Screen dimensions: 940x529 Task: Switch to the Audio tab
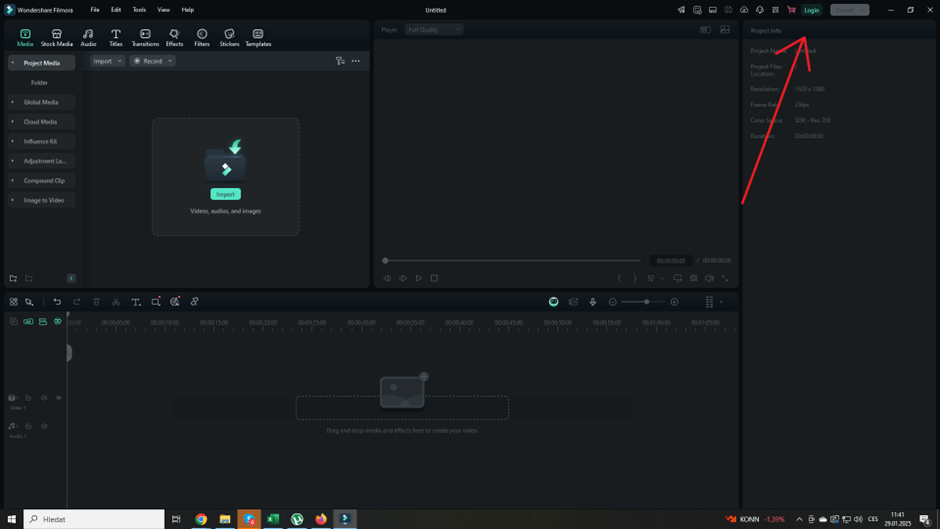click(88, 37)
